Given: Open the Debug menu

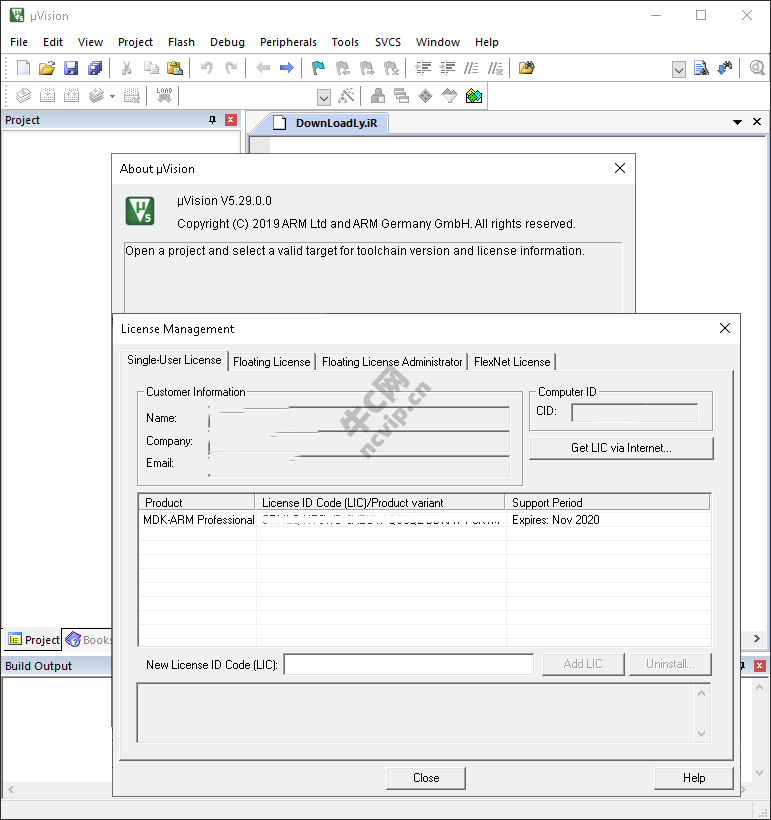Looking at the screenshot, I should (x=227, y=42).
